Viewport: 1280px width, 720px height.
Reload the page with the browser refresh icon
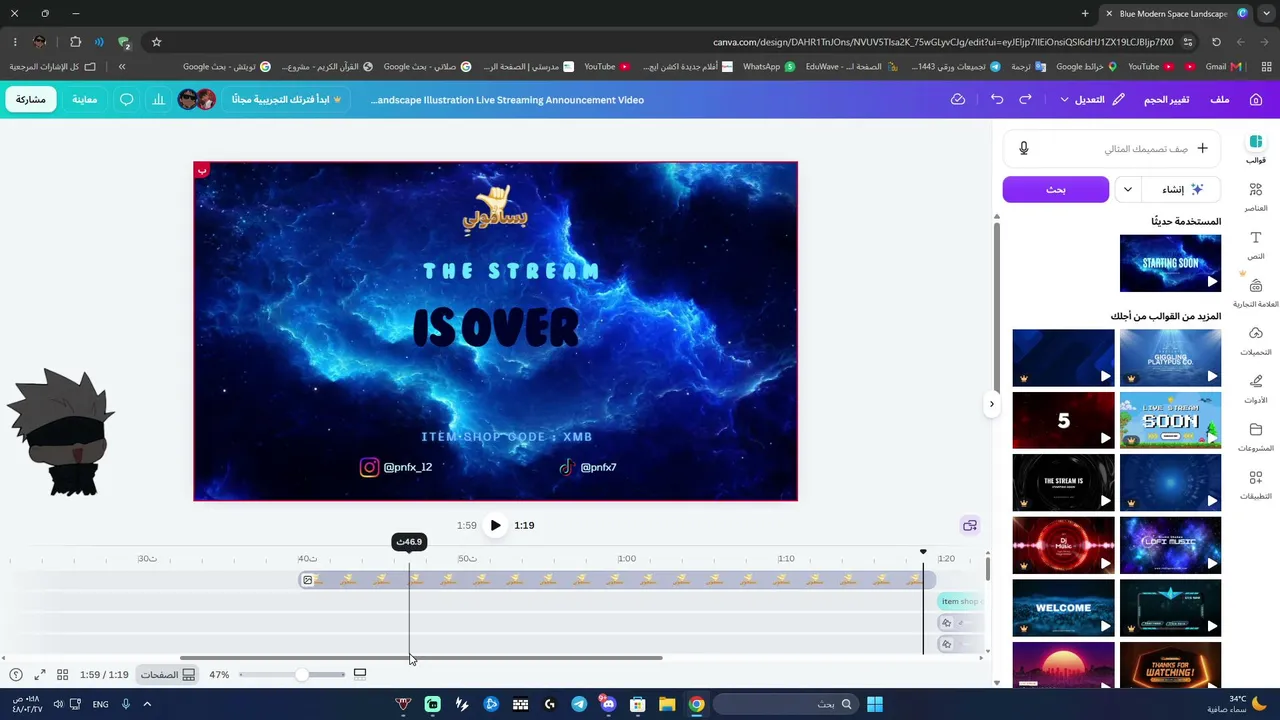click(1216, 42)
